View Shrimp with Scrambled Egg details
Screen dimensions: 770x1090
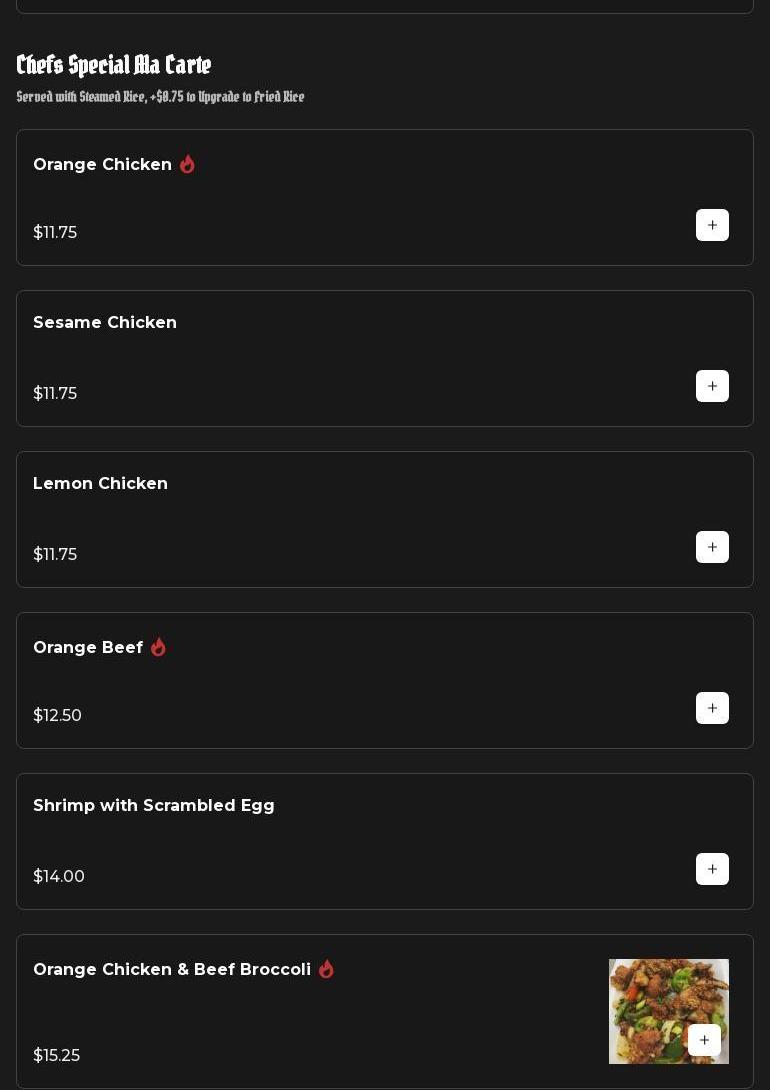coord(154,806)
